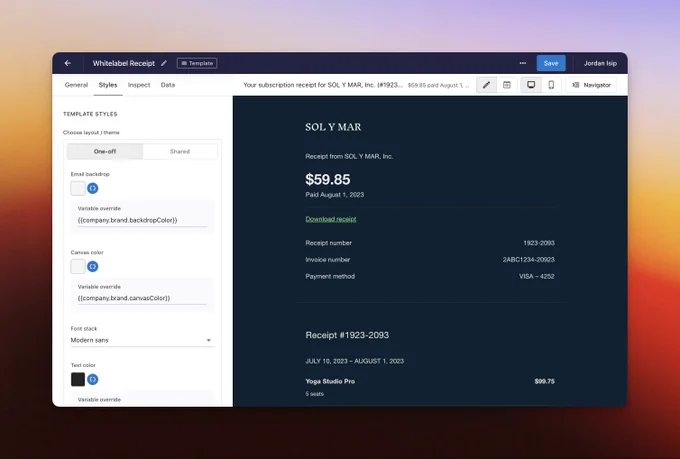This screenshot has width=680, height=459.
Task: Click the $99.75 line item price
Action: point(545,381)
